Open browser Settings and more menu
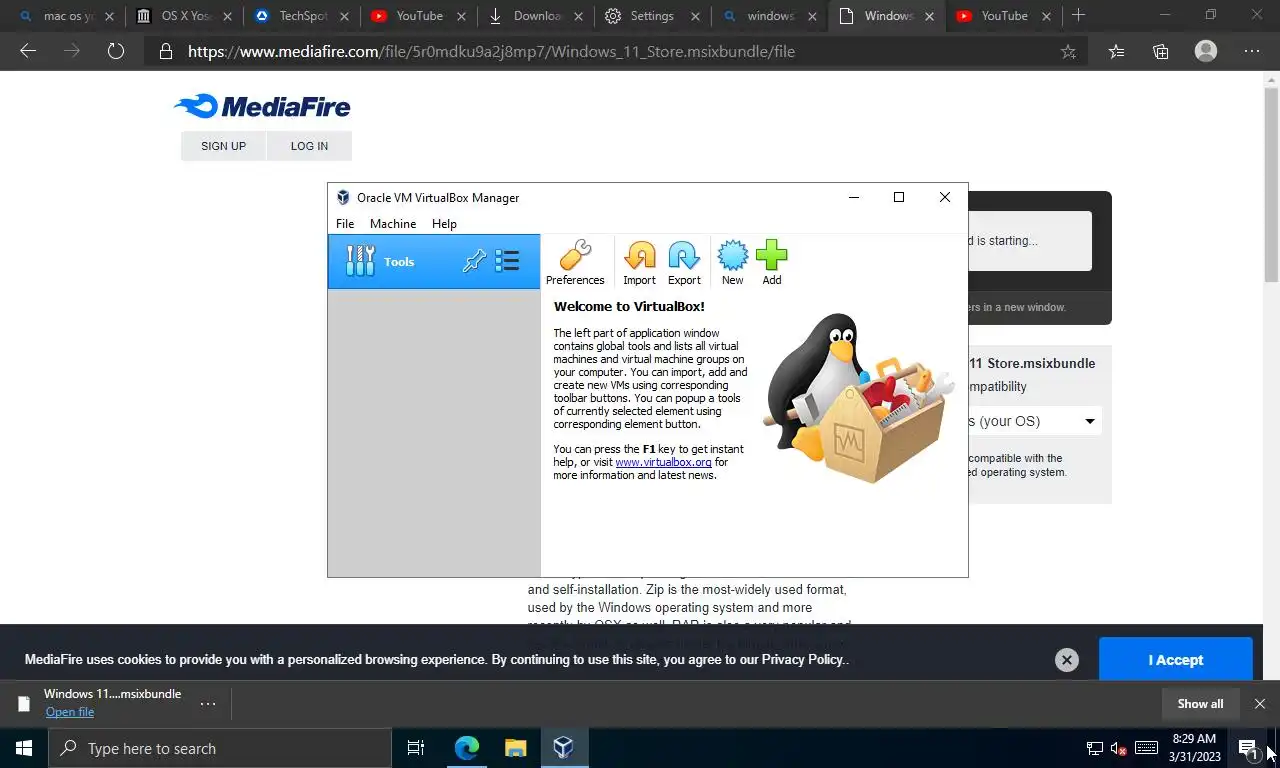Image resolution: width=1280 pixels, height=768 pixels. pos(1252,52)
